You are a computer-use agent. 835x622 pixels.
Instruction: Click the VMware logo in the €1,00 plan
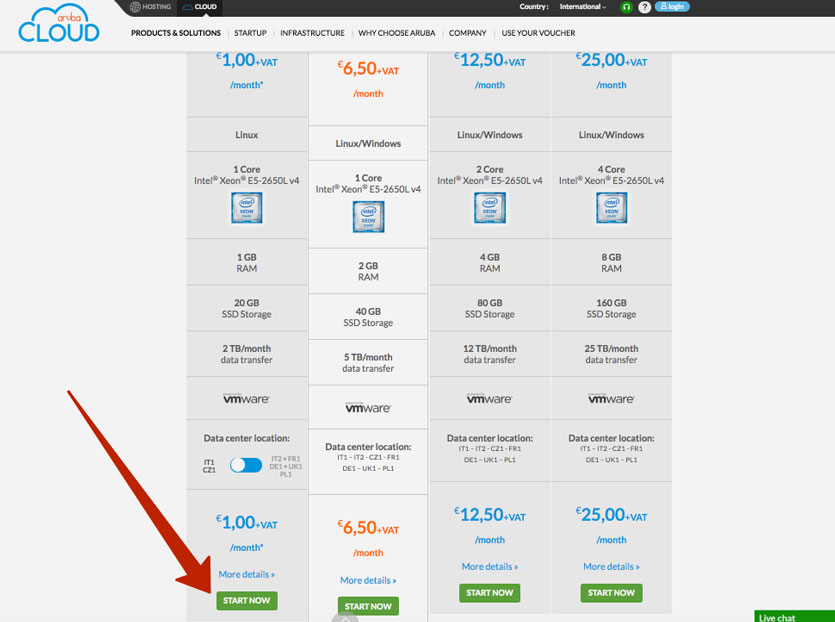pyautogui.click(x=247, y=398)
